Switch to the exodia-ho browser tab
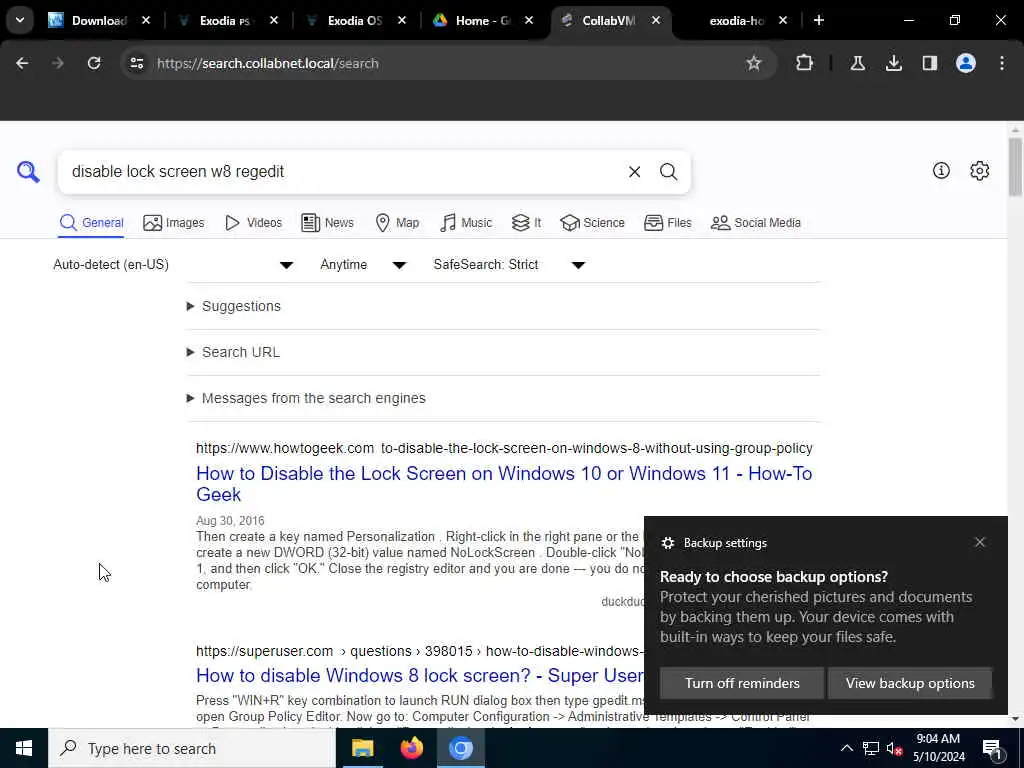 tap(737, 20)
